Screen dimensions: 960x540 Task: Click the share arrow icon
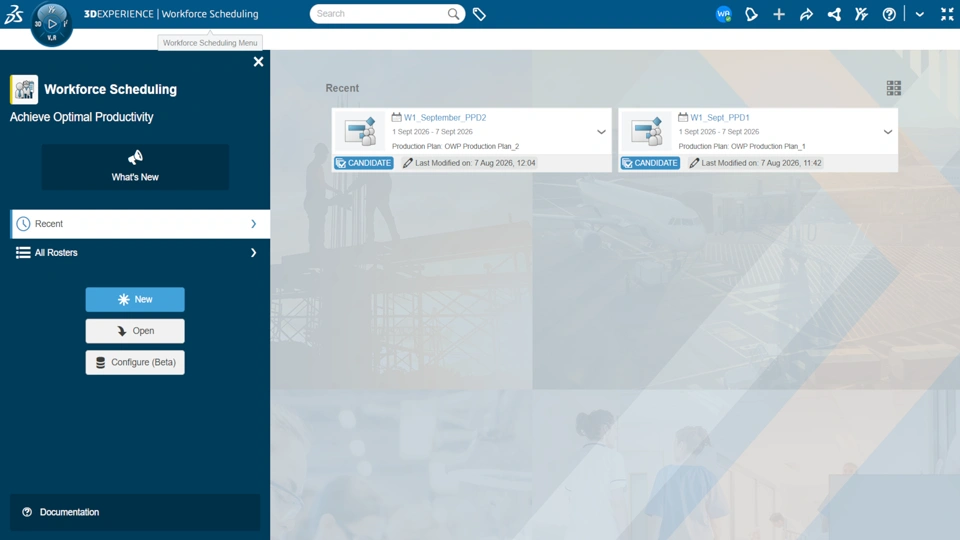pyautogui.click(x=806, y=14)
